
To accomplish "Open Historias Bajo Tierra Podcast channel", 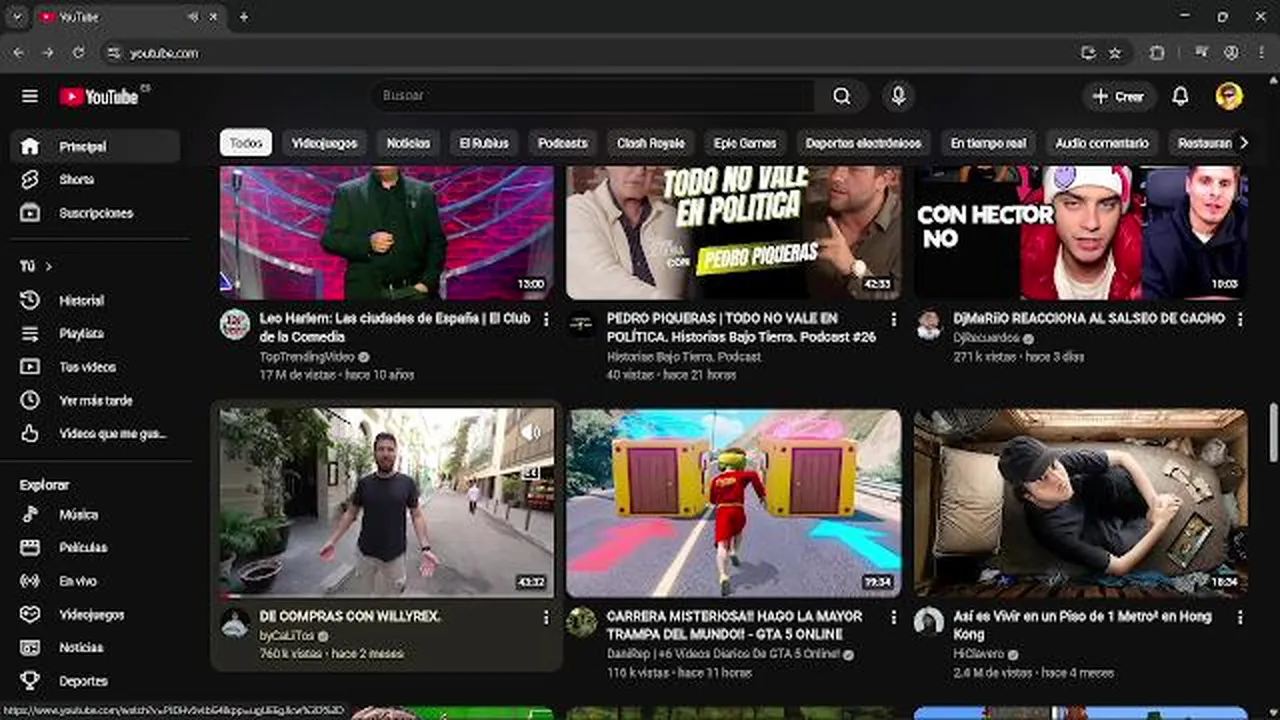I will click(684, 357).
